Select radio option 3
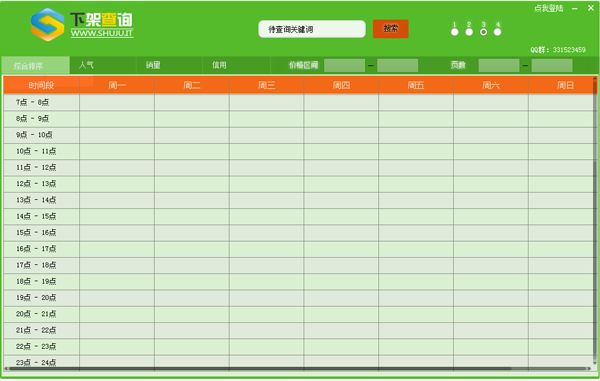The width and height of the screenshot is (600, 381). 484,32
